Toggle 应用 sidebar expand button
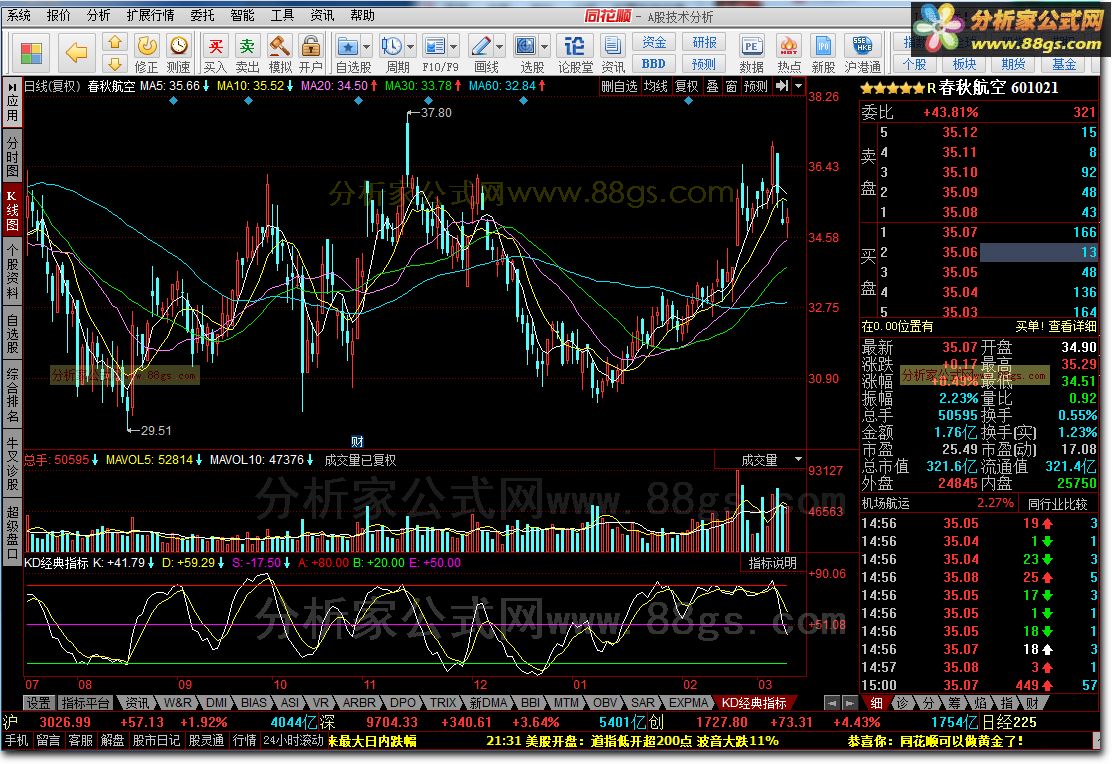The width and height of the screenshot is (1113, 764). tap(12, 102)
